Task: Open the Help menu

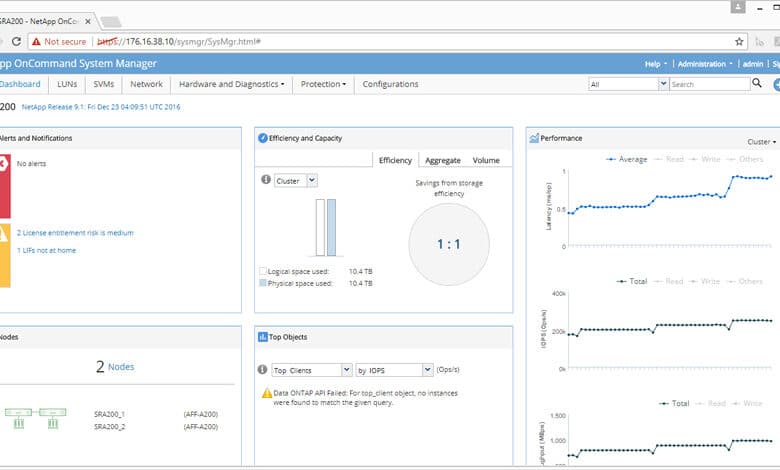Action: 656,64
